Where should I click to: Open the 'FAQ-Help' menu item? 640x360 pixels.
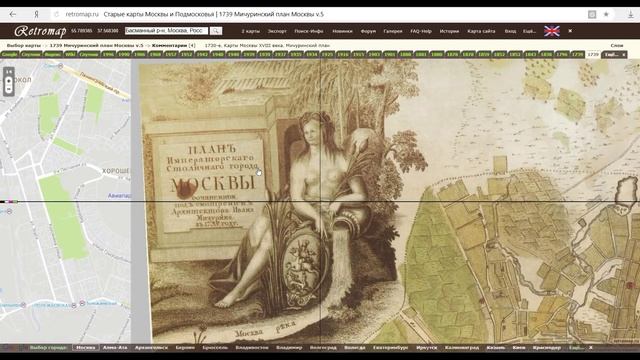pos(421,31)
